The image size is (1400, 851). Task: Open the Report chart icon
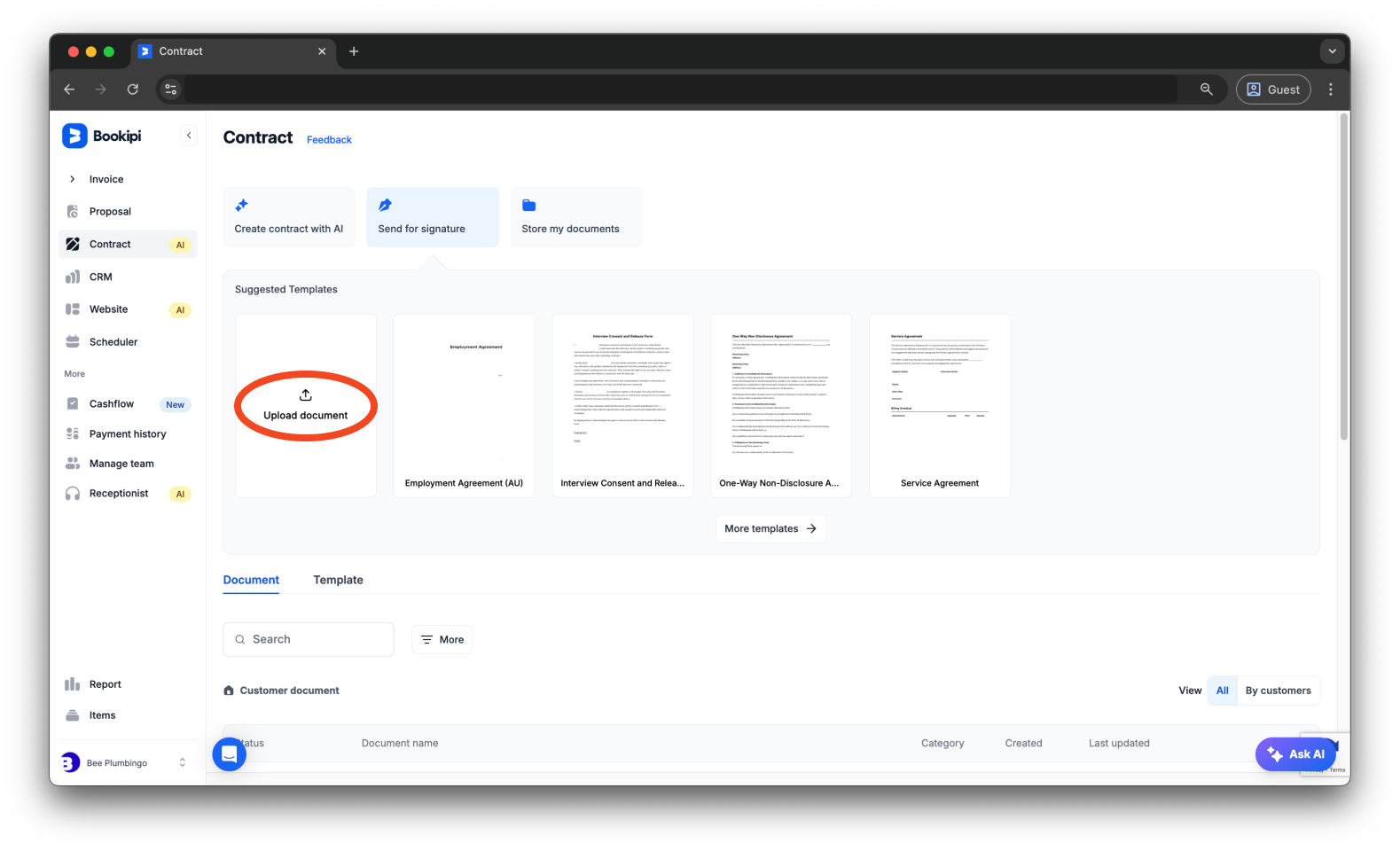click(73, 684)
